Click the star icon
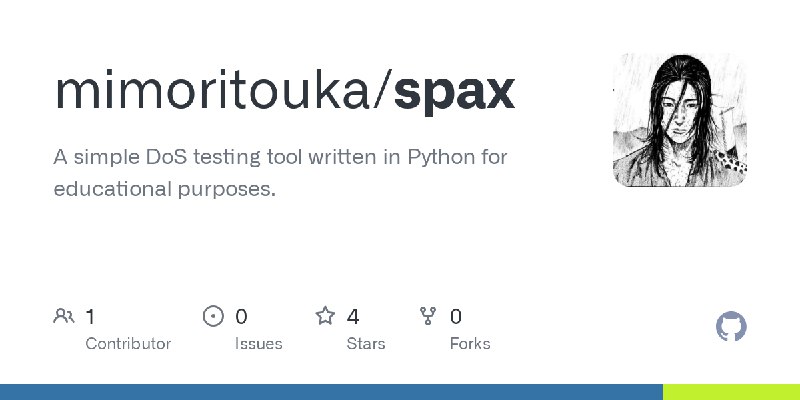Viewport: 800px width, 400px height. [325, 316]
